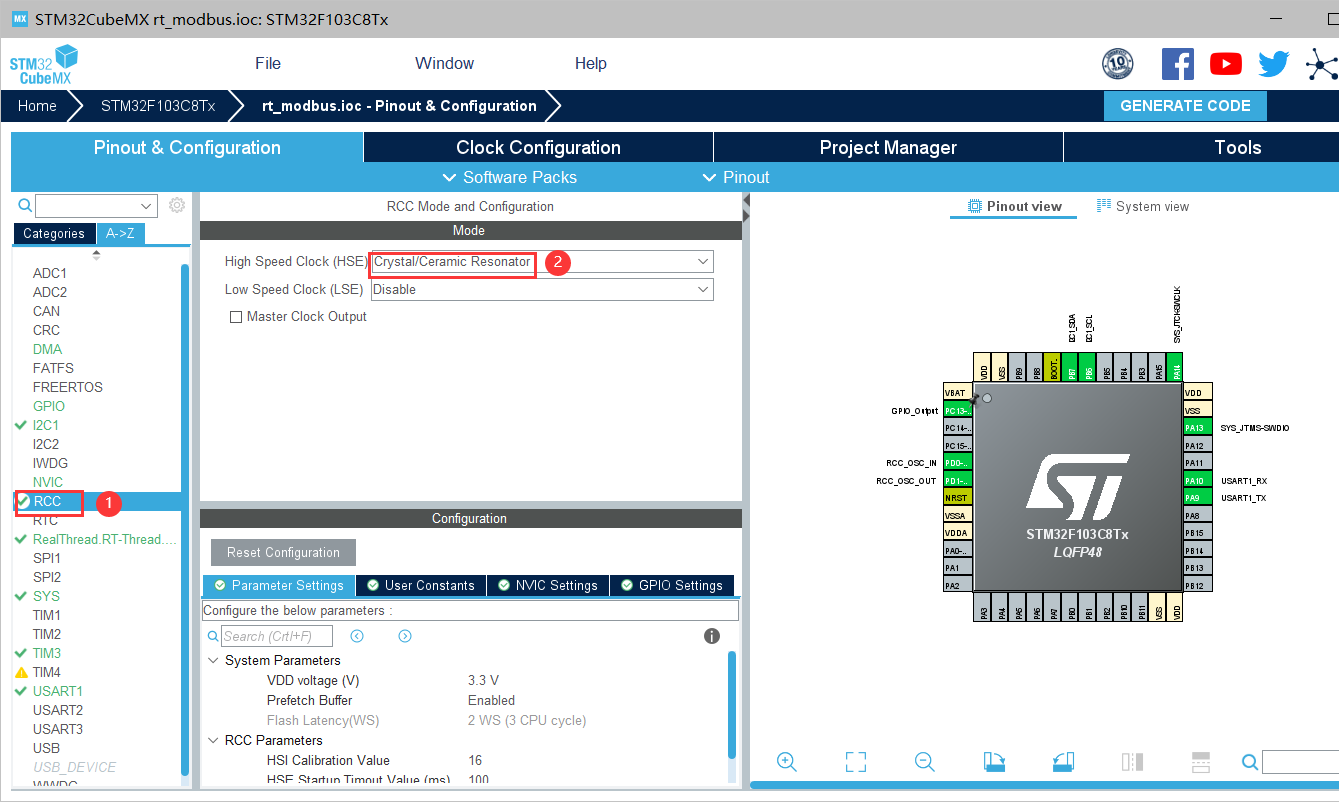The height and width of the screenshot is (802, 1339).
Task: Open the File menu
Action: 268,63
